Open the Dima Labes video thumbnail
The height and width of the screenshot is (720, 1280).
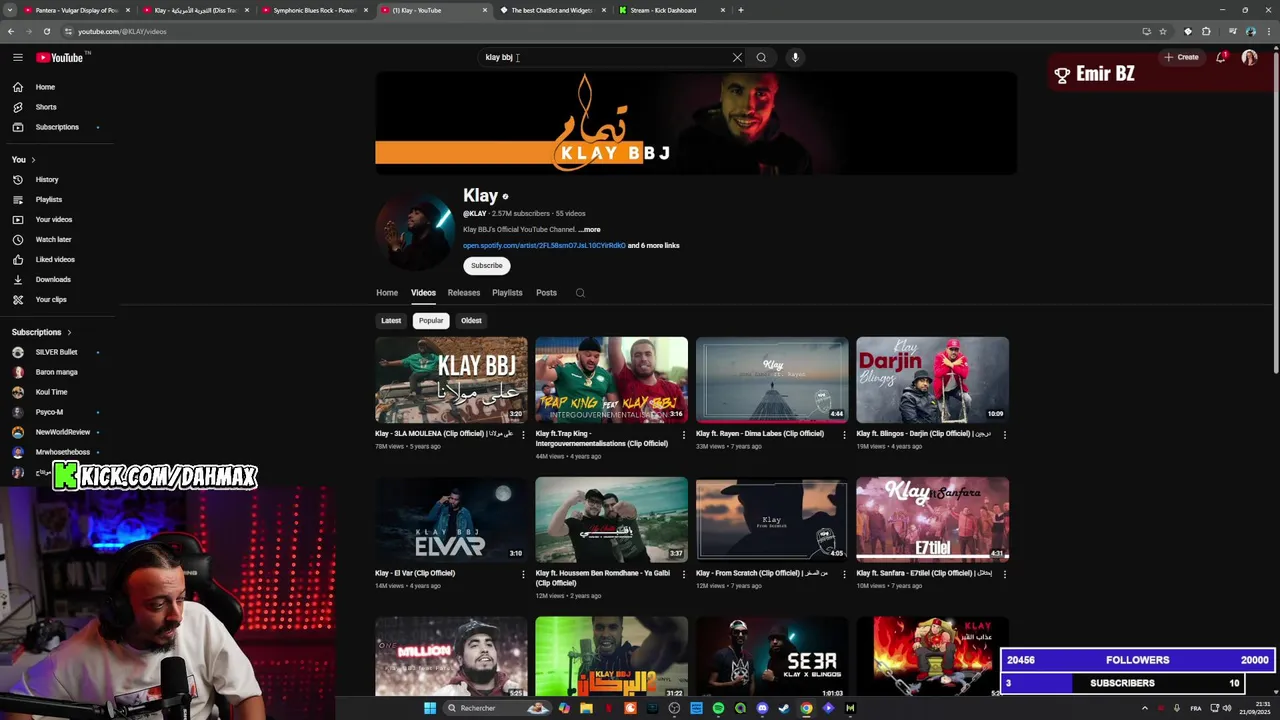click(772, 380)
